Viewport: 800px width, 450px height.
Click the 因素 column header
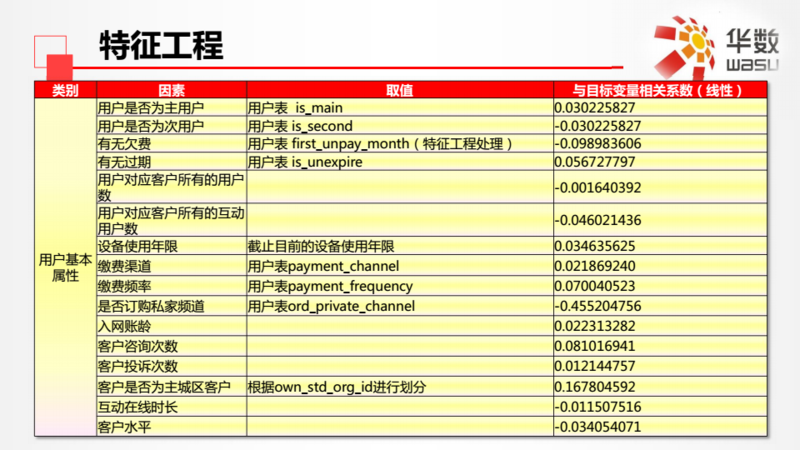(x=171, y=90)
